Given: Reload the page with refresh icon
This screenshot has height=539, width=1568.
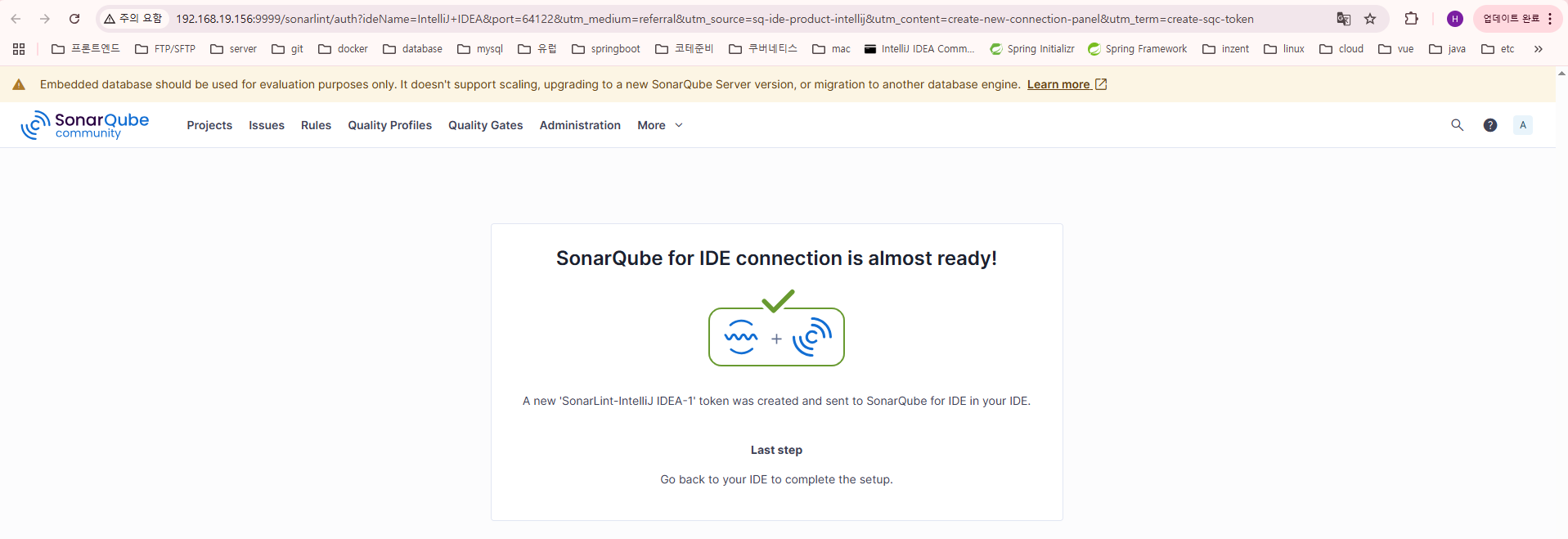Looking at the screenshot, I should pyautogui.click(x=74, y=19).
